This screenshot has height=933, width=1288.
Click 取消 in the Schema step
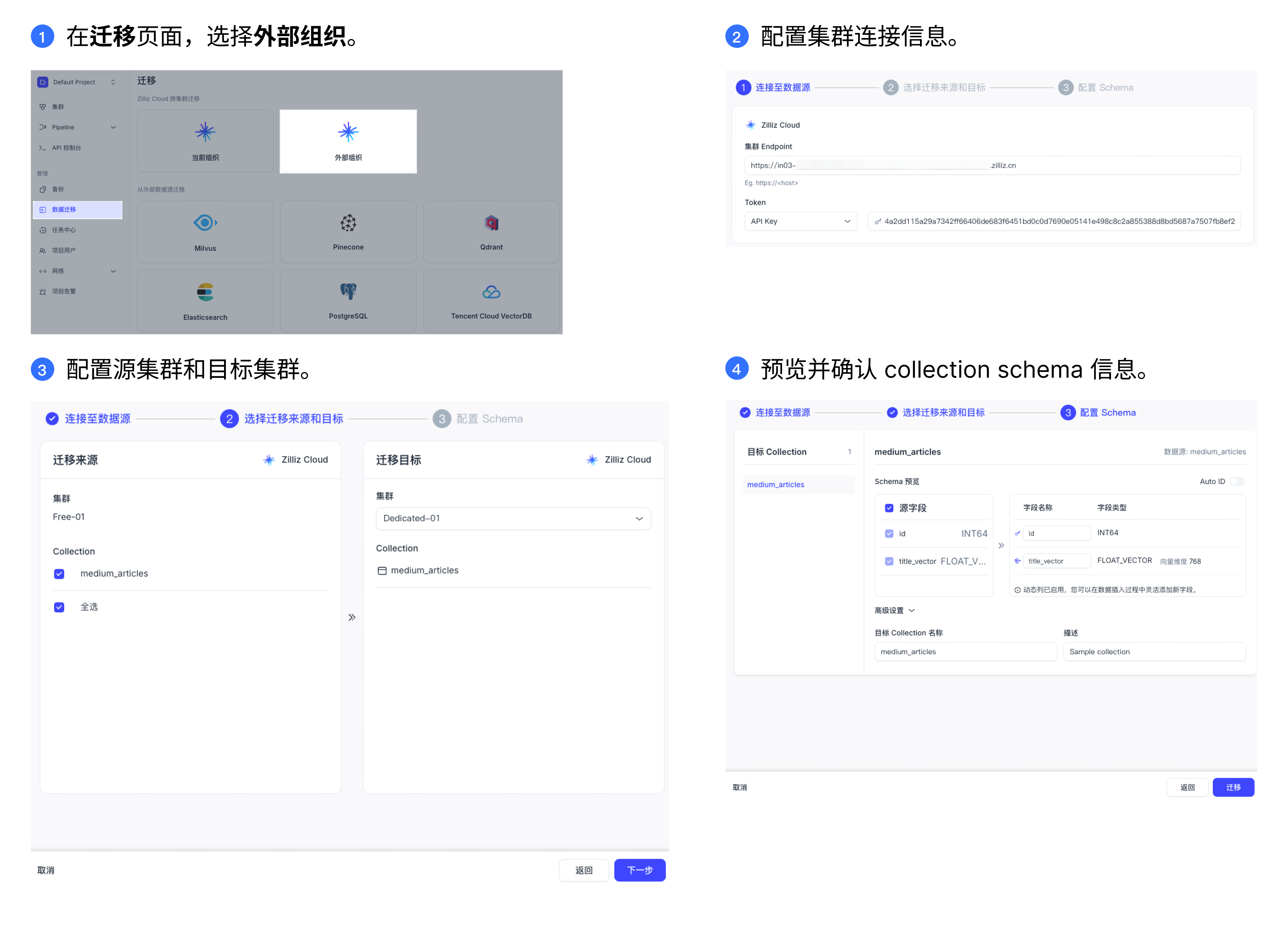[x=740, y=788]
